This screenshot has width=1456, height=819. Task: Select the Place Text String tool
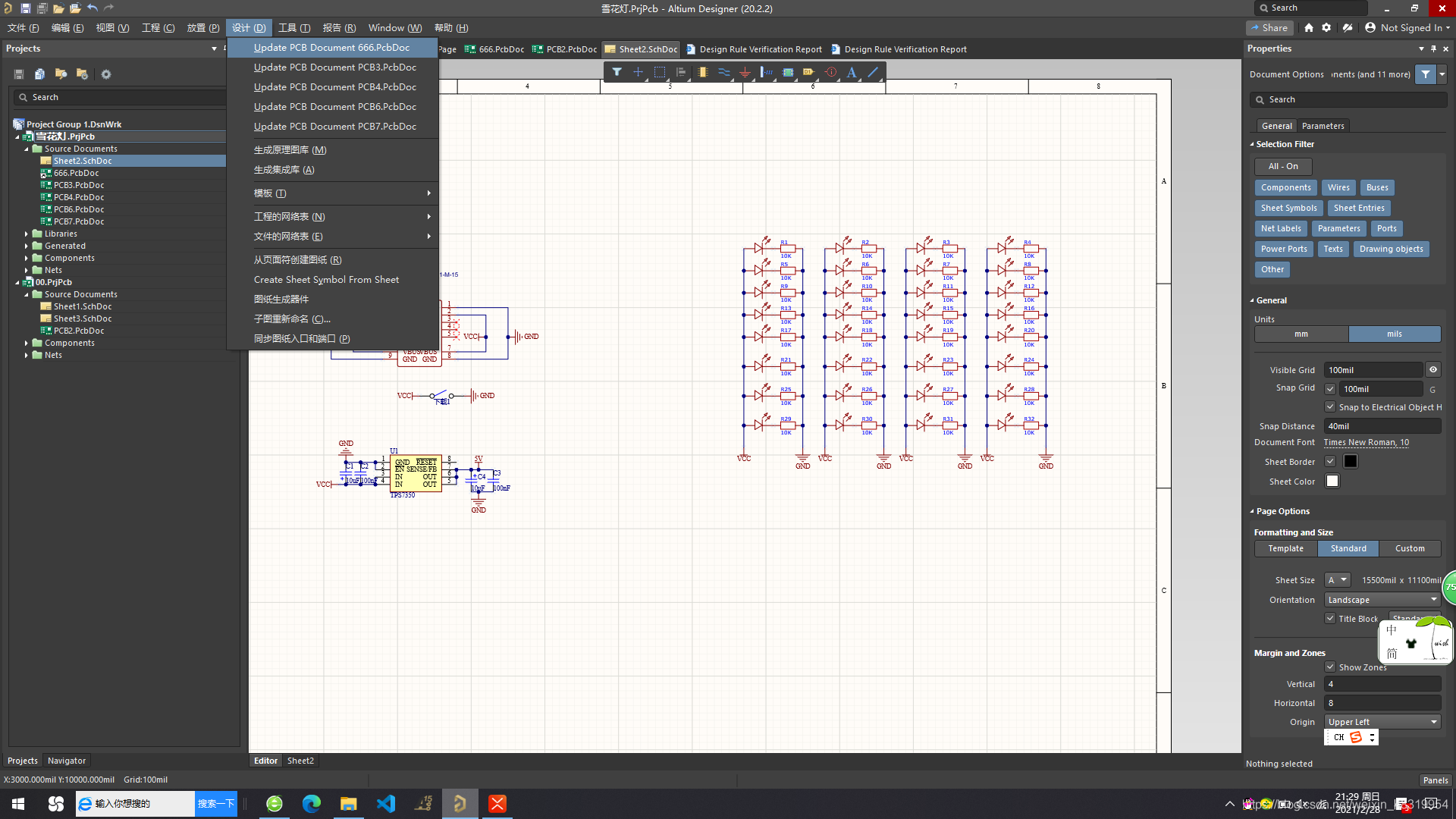[852, 72]
